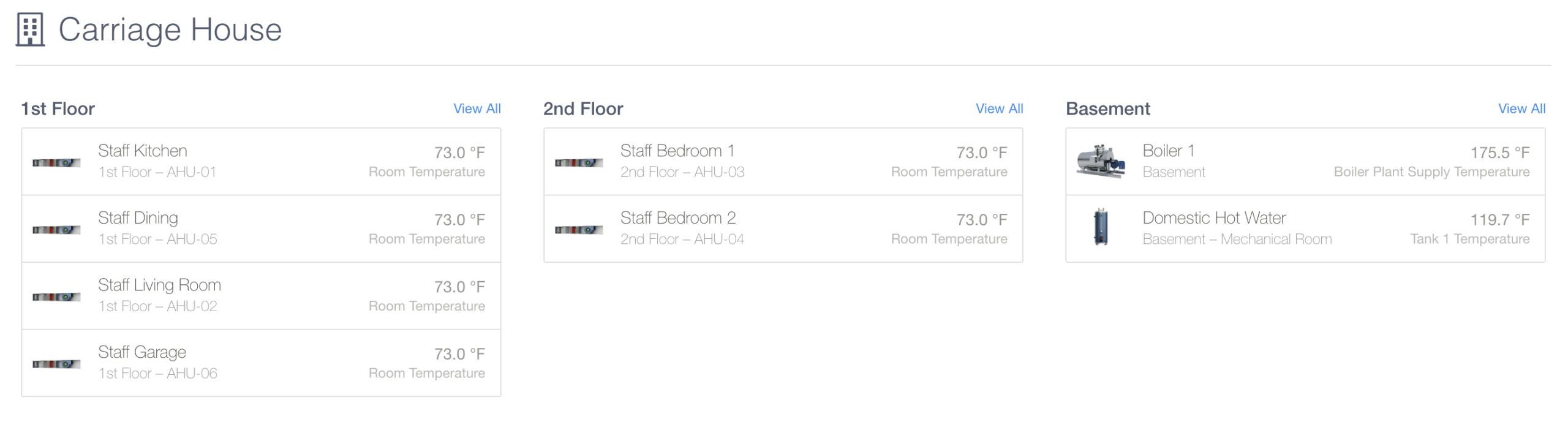
Task: Open View All for 1st Floor
Action: click(477, 108)
